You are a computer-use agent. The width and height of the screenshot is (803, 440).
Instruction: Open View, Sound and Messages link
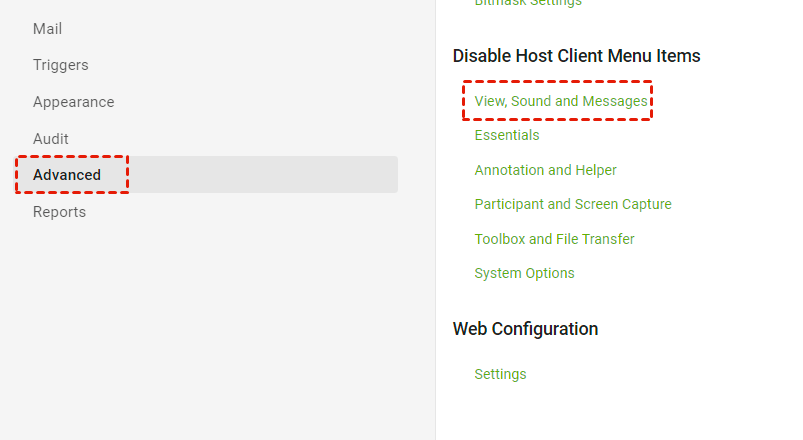(560, 101)
